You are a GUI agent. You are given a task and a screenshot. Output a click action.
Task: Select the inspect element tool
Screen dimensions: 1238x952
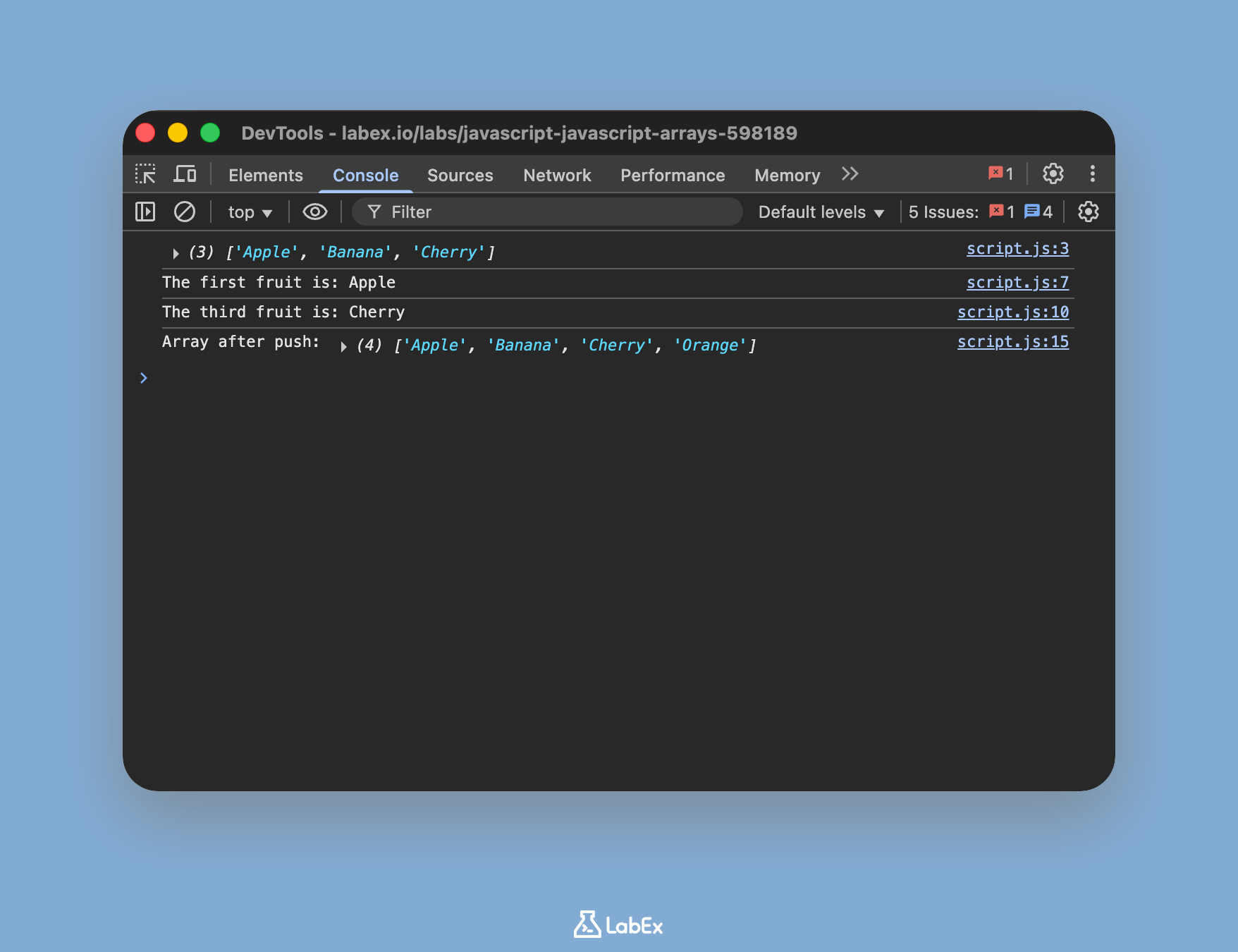146,174
